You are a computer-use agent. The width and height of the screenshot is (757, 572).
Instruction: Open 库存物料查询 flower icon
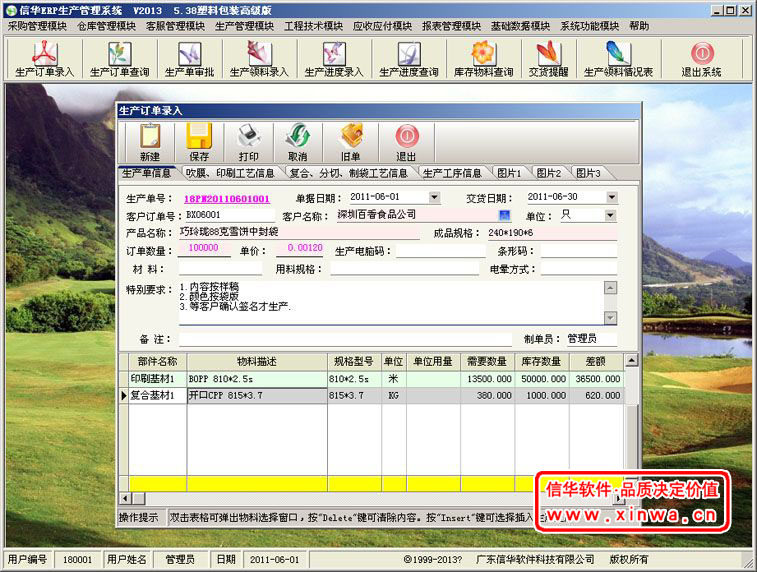pos(484,59)
